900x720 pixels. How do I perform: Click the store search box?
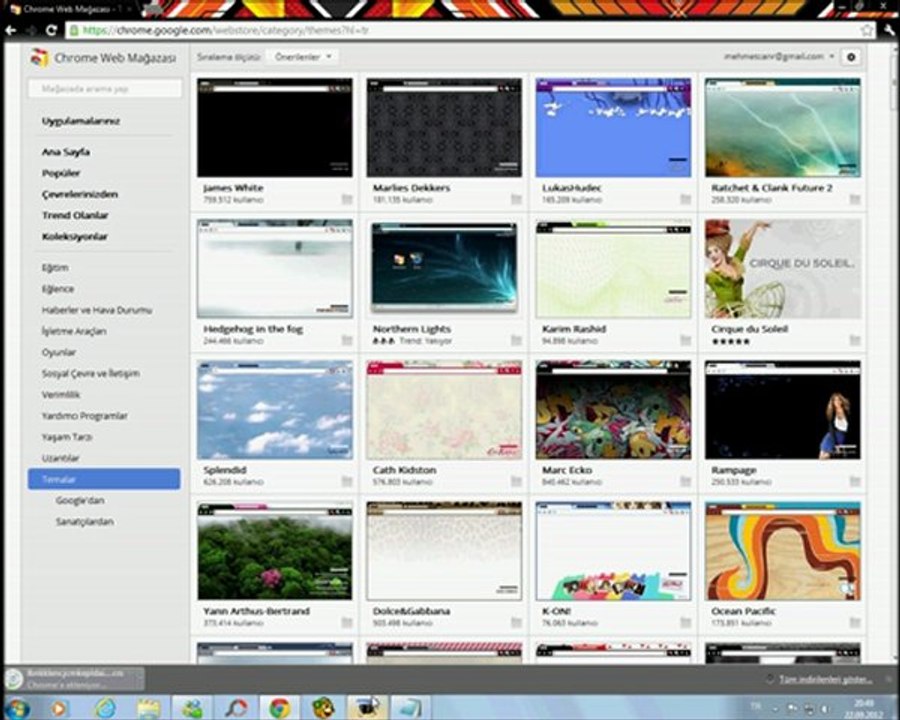pyautogui.click(x=105, y=88)
